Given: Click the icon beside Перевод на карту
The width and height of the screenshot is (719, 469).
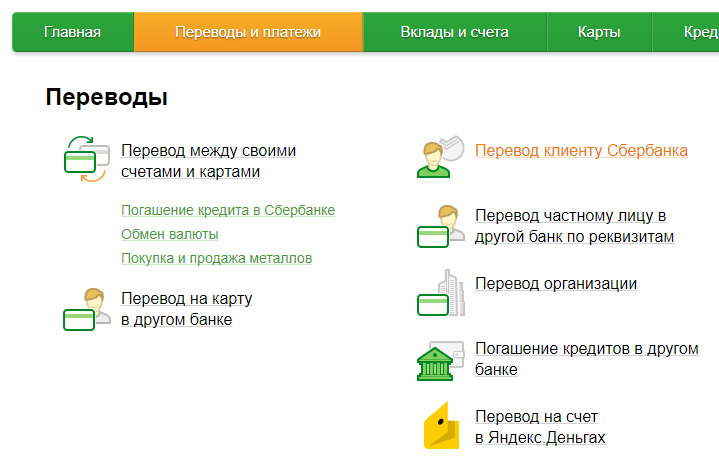Looking at the screenshot, I should tap(87, 309).
